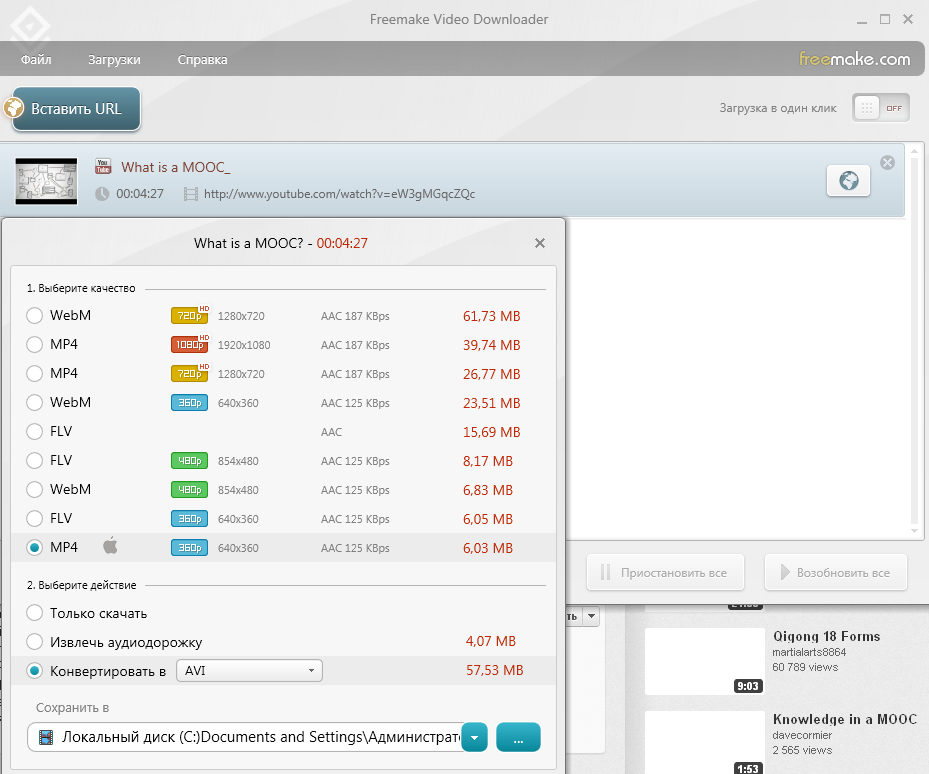
Task: Click the What is a MOOC video thumbnail
Action: click(x=46, y=181)
